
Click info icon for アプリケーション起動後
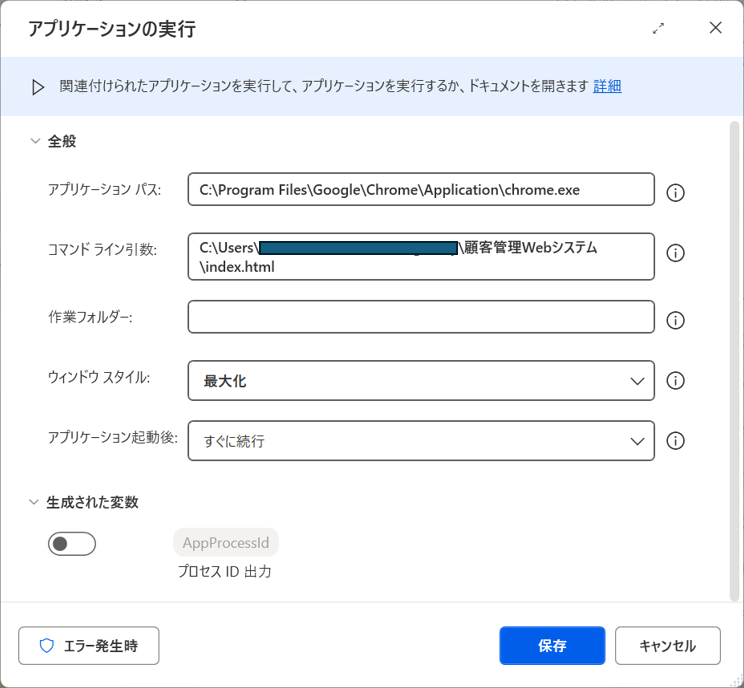point(675,441)
